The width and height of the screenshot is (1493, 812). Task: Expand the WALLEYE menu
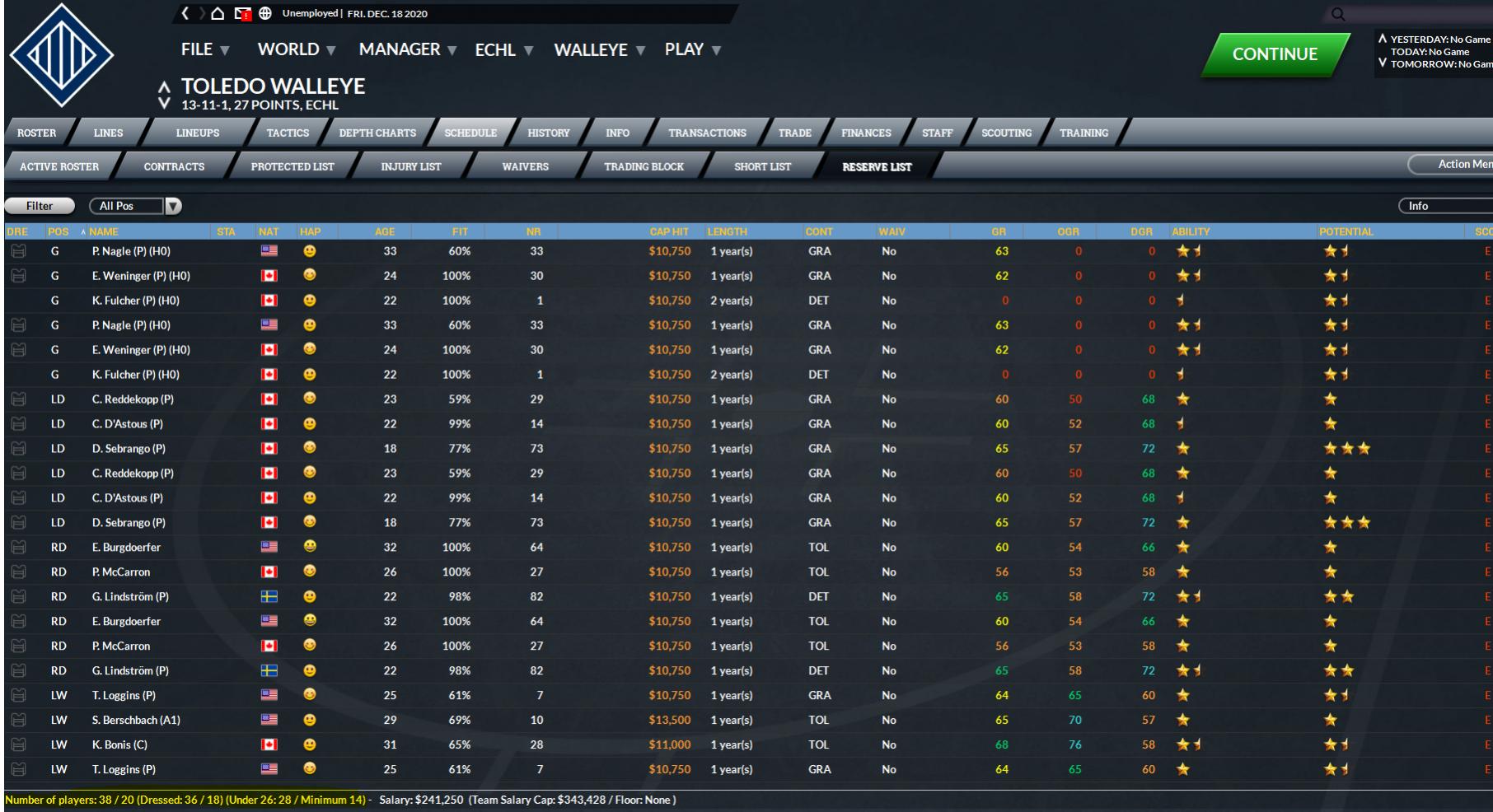pyautogui.click(x=599, y=50)
